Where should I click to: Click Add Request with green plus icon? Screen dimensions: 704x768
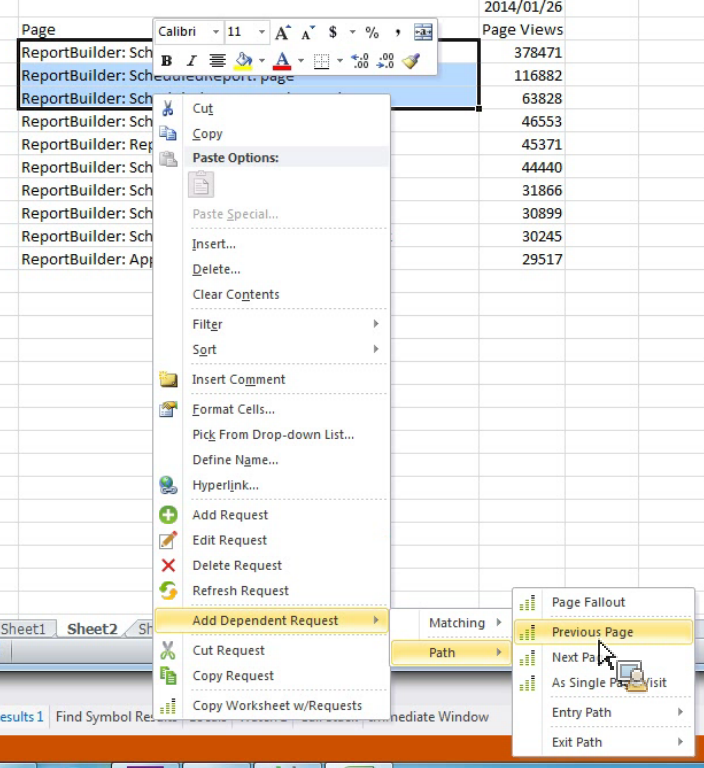pos(272,515)
